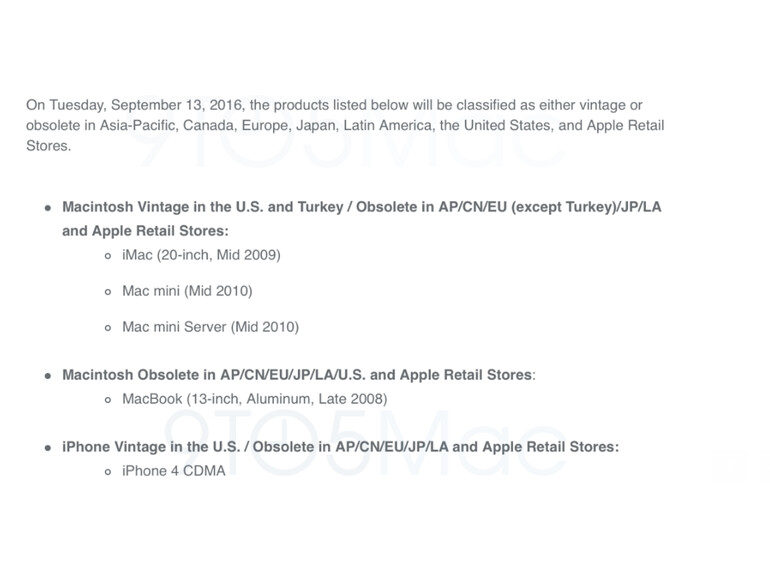Click the solid bullet before Macintosh Obsolete heading
This screenshot has width=770, height=578.
pos(47,376)
